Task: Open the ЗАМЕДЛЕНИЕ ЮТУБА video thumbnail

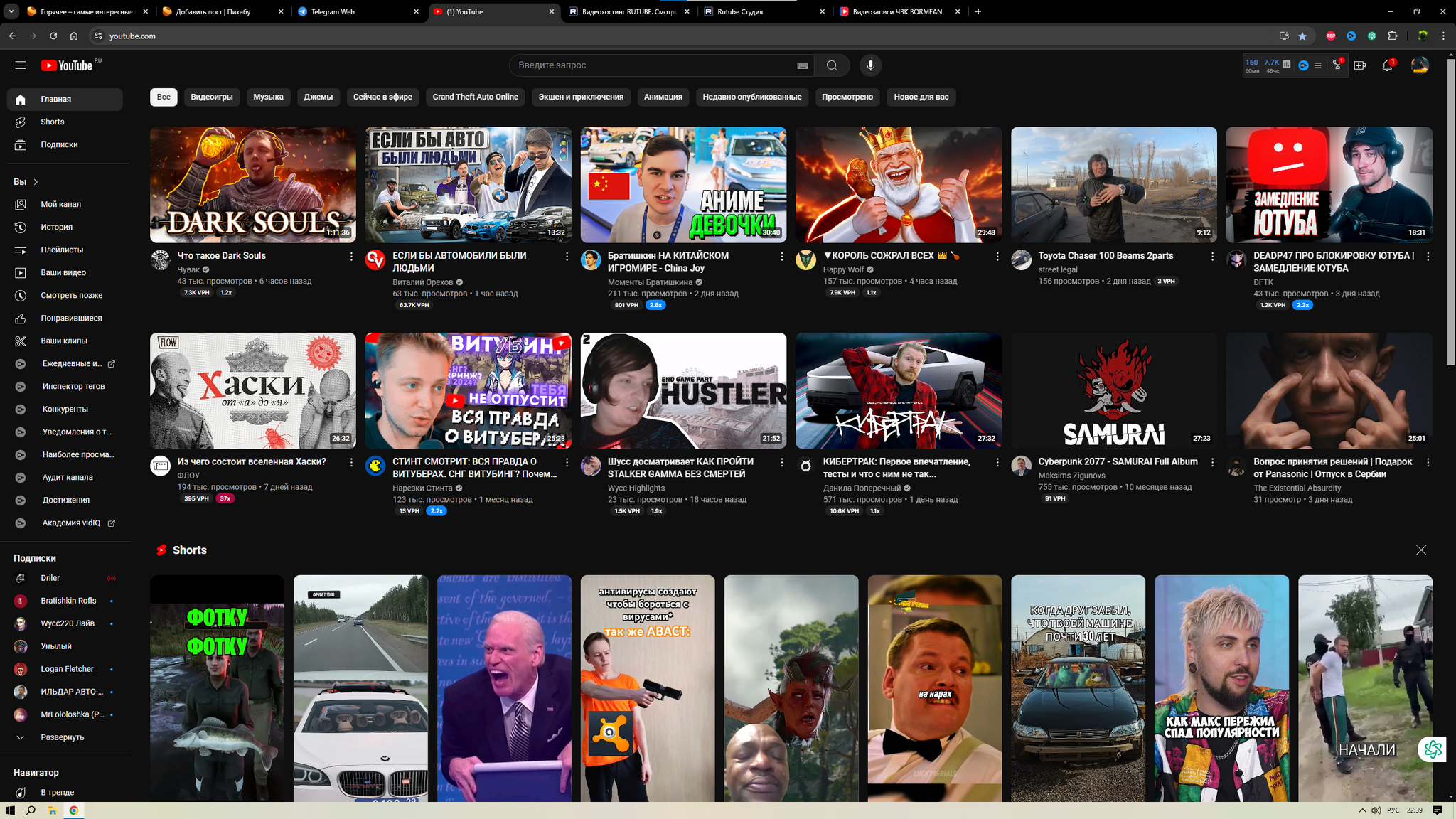Action: (x=1328, y=185)
